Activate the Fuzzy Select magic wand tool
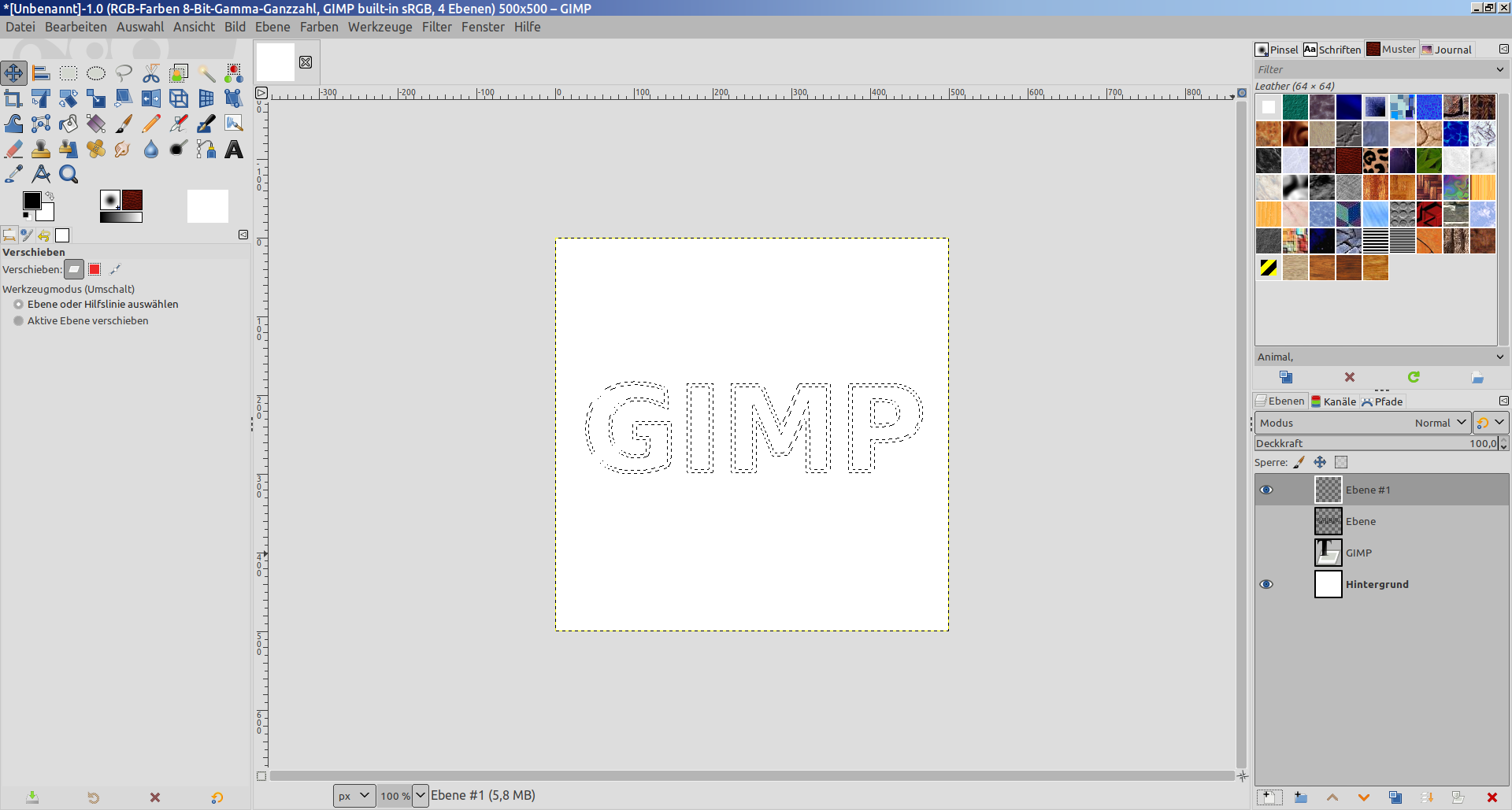The image size is (1512, 810). 206,73
